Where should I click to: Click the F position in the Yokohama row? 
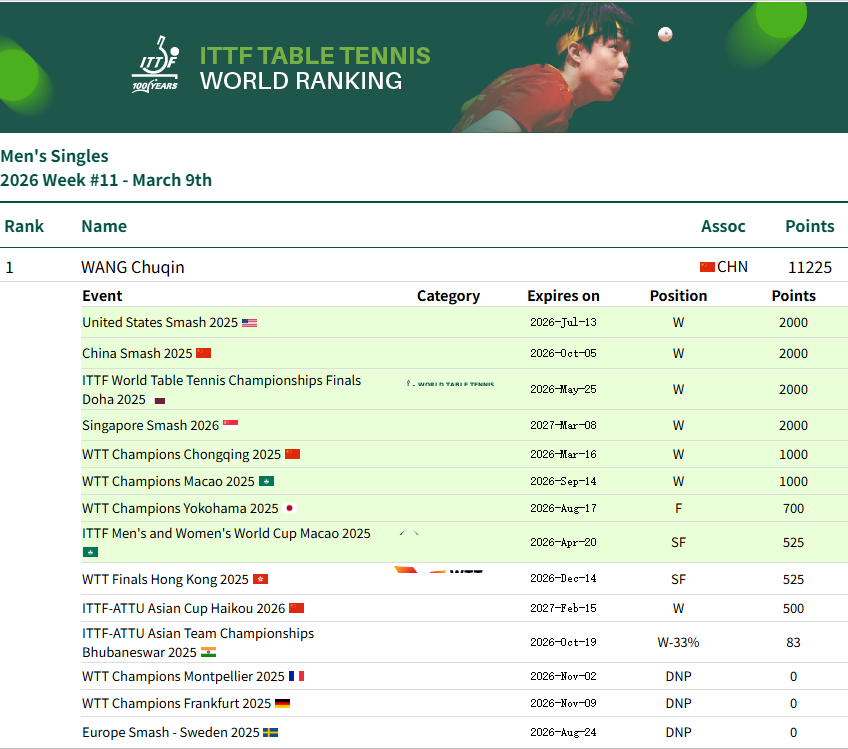(x=678, y=508)
